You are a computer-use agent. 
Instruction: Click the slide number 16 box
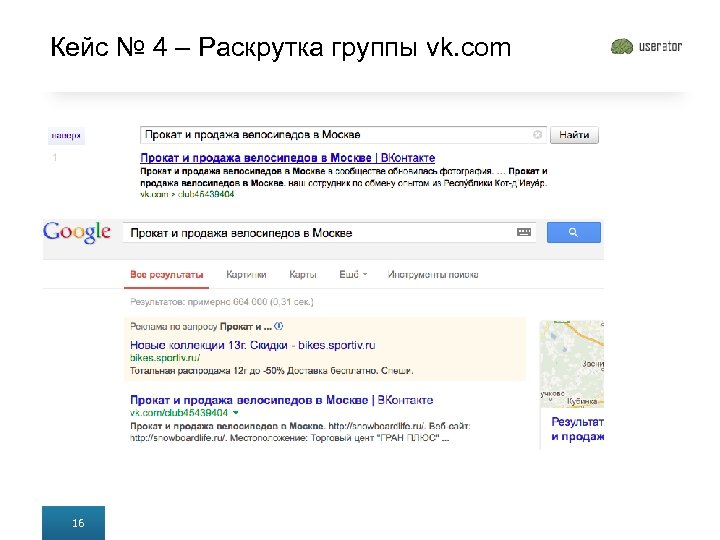coord(73,523)
